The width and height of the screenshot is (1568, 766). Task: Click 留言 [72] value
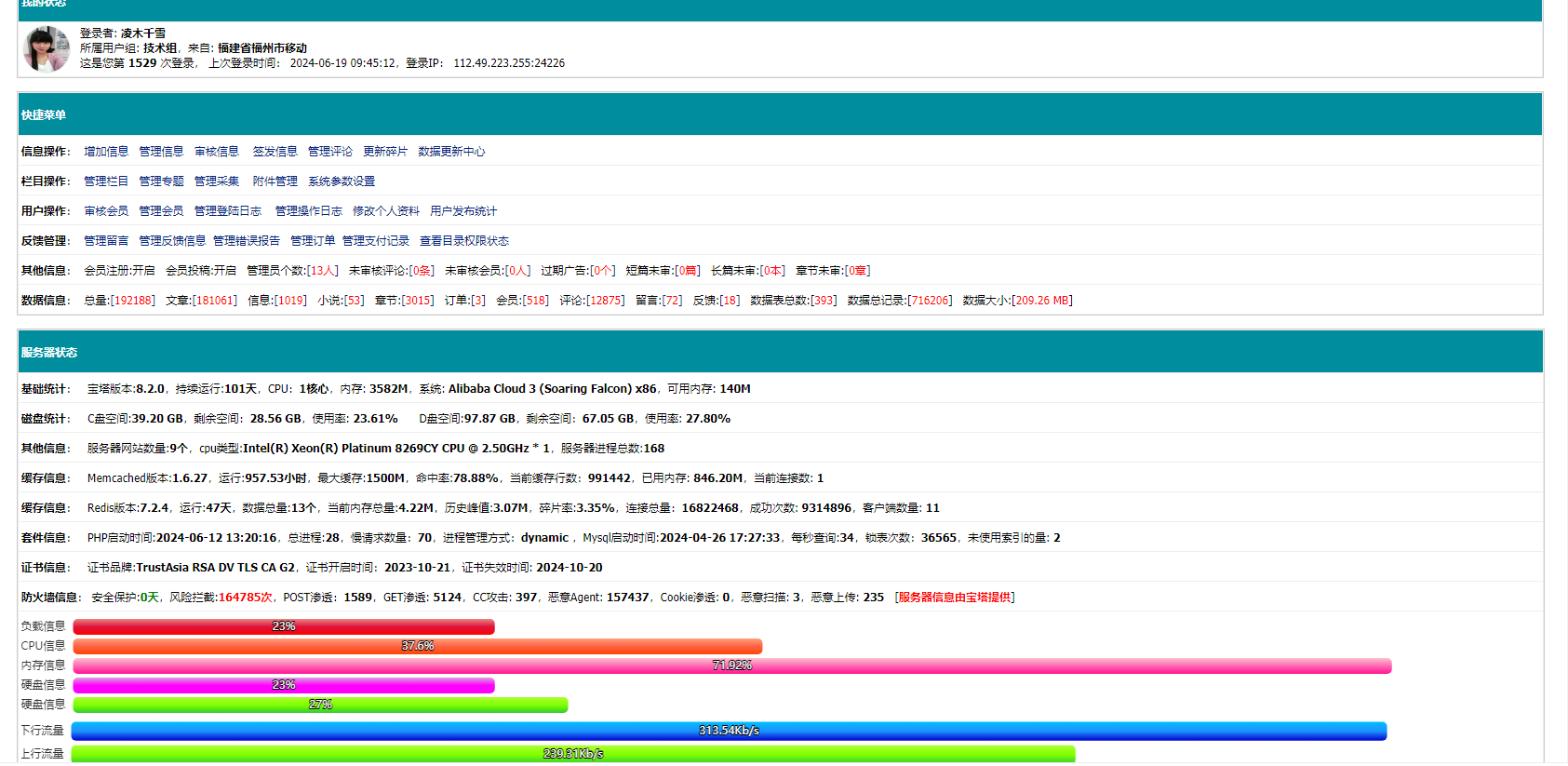point(672,301)
